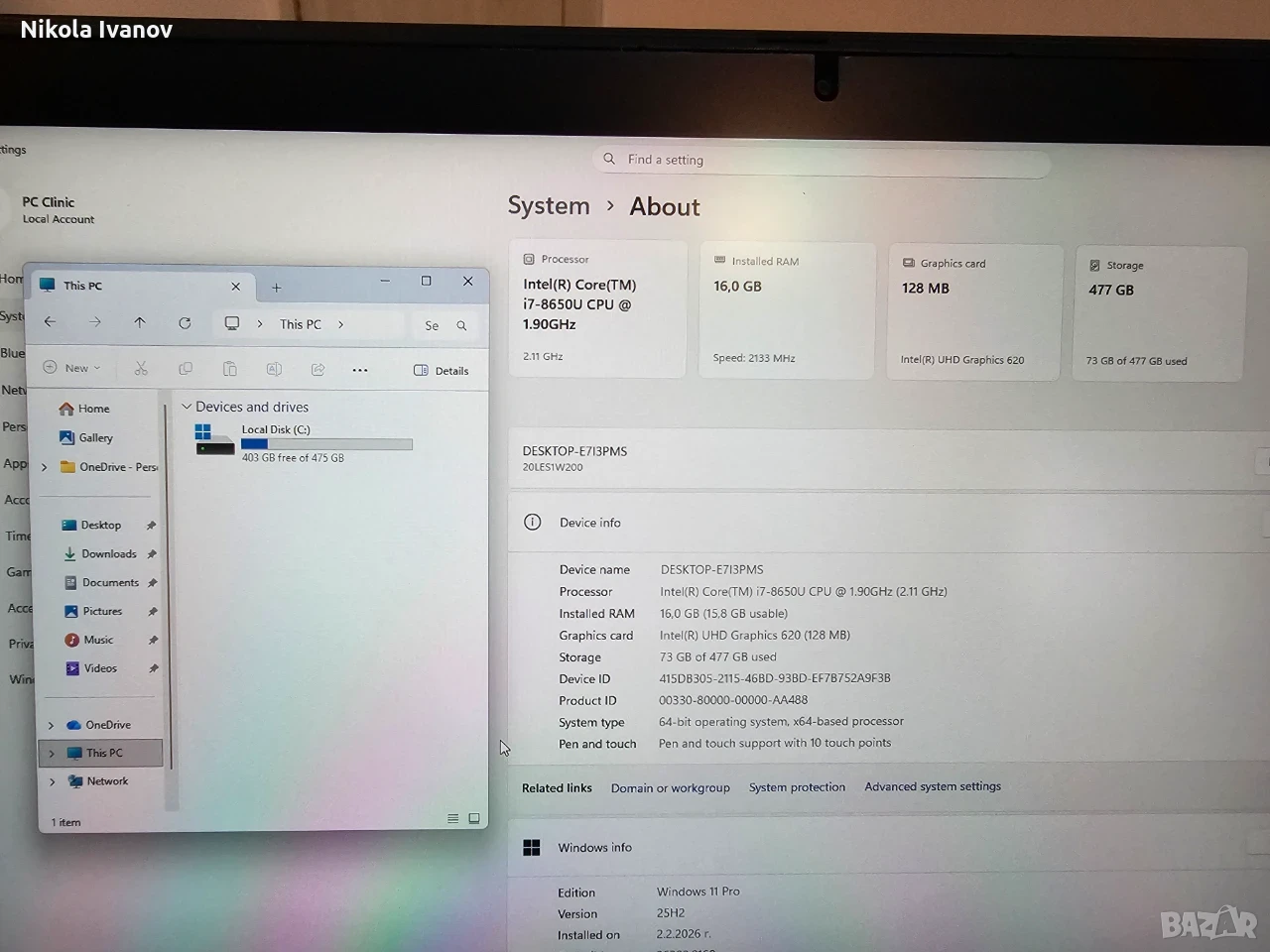
Task: Open the New dropdown in Explorer
Action: tap(71, 368)
